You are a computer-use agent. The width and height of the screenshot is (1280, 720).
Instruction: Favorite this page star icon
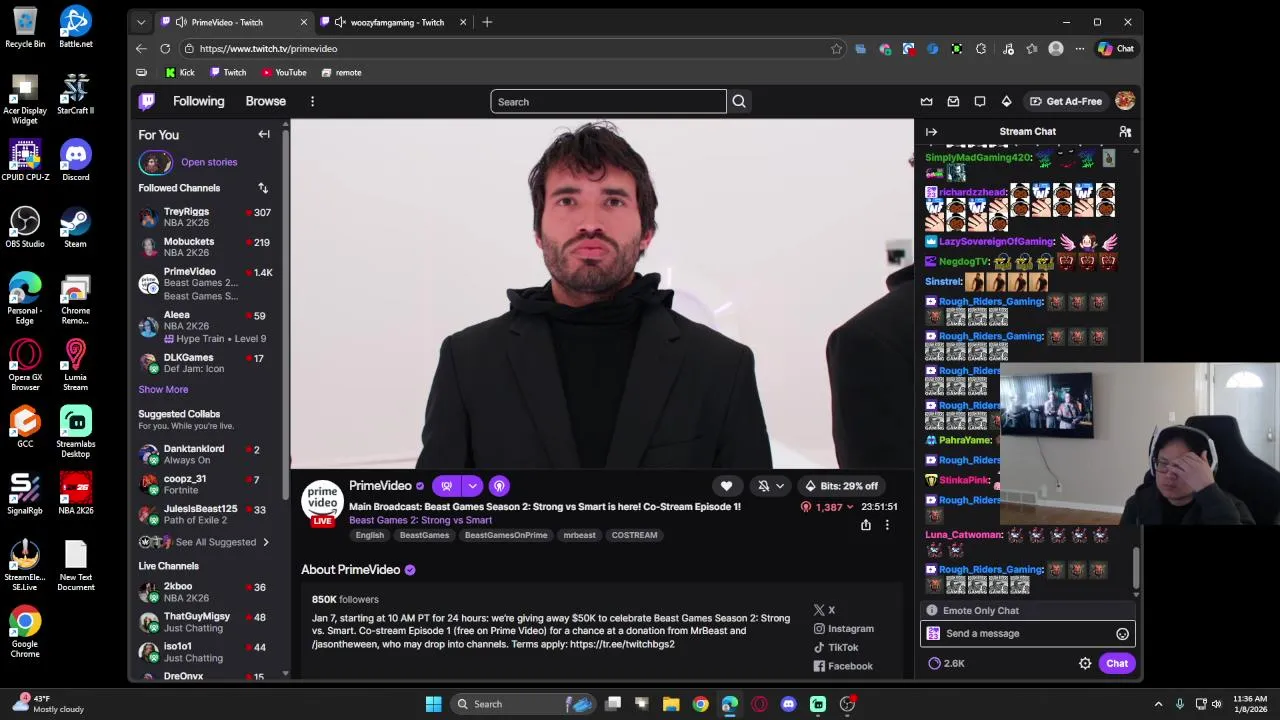point(836,48)
